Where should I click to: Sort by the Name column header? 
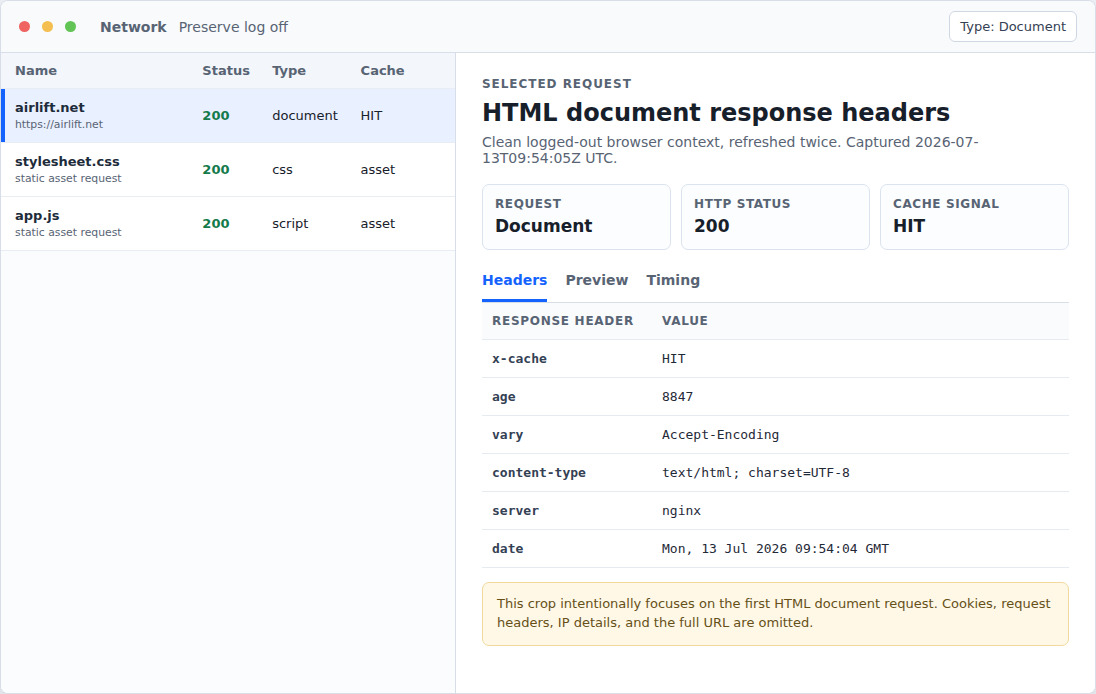click(x=36, y=71)
